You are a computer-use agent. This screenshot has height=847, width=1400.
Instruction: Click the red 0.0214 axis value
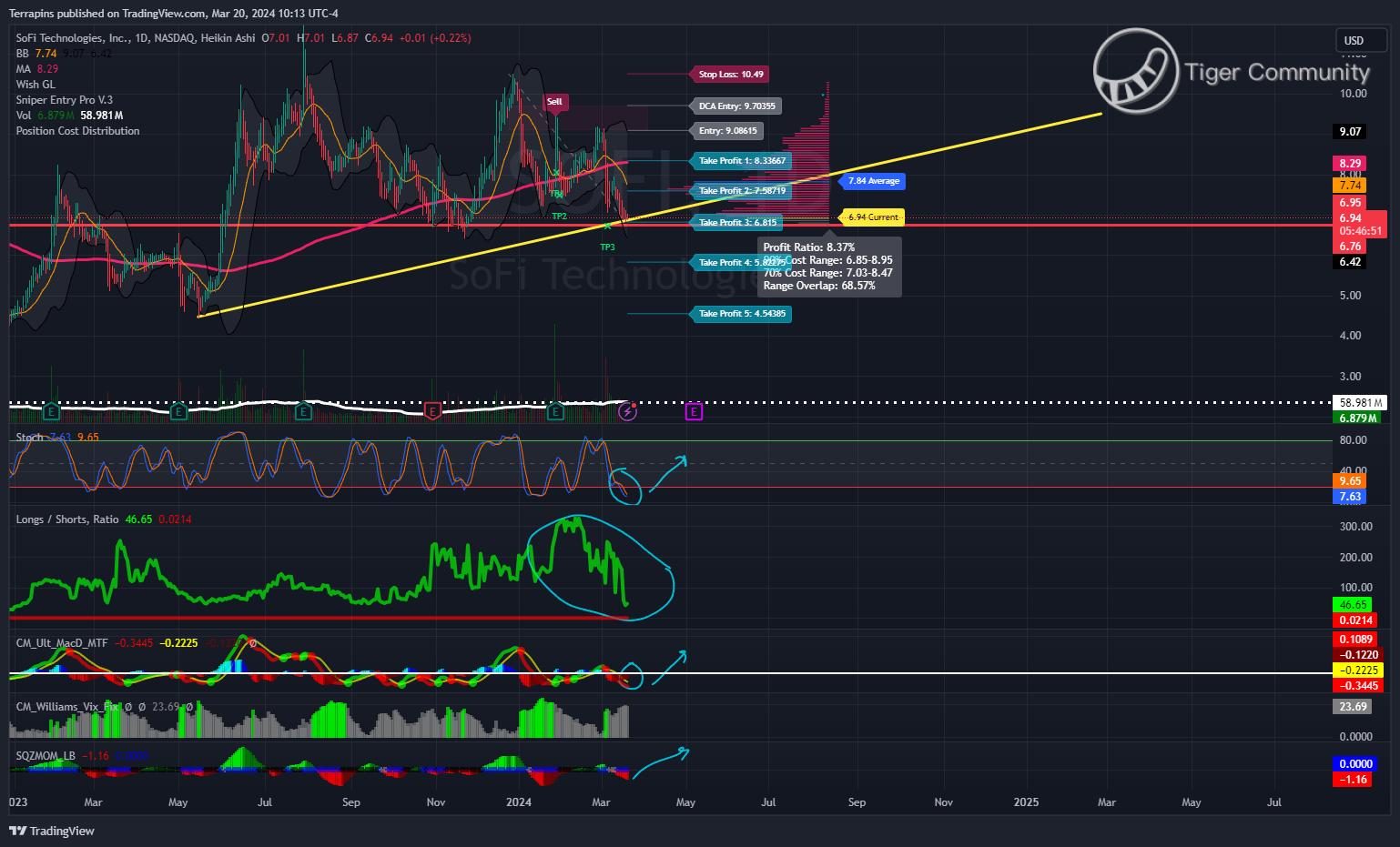point(1355,620)
